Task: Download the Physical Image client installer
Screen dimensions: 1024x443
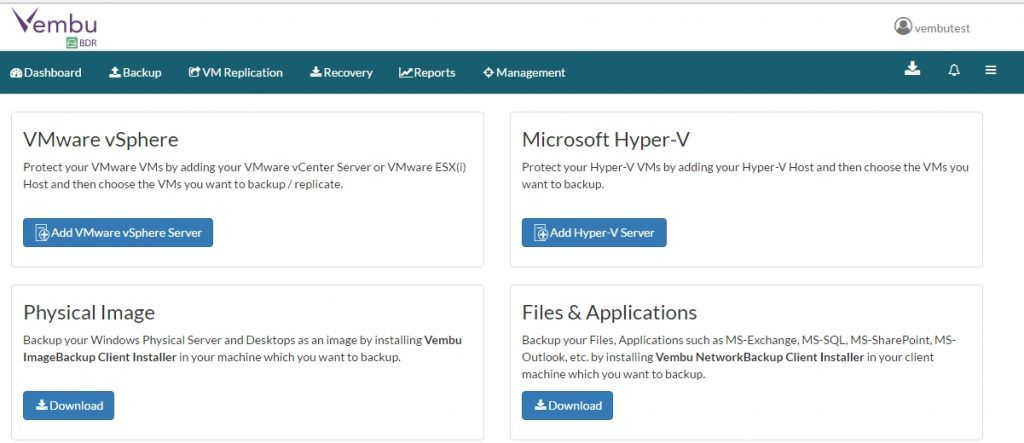Action: click(69, 406)
